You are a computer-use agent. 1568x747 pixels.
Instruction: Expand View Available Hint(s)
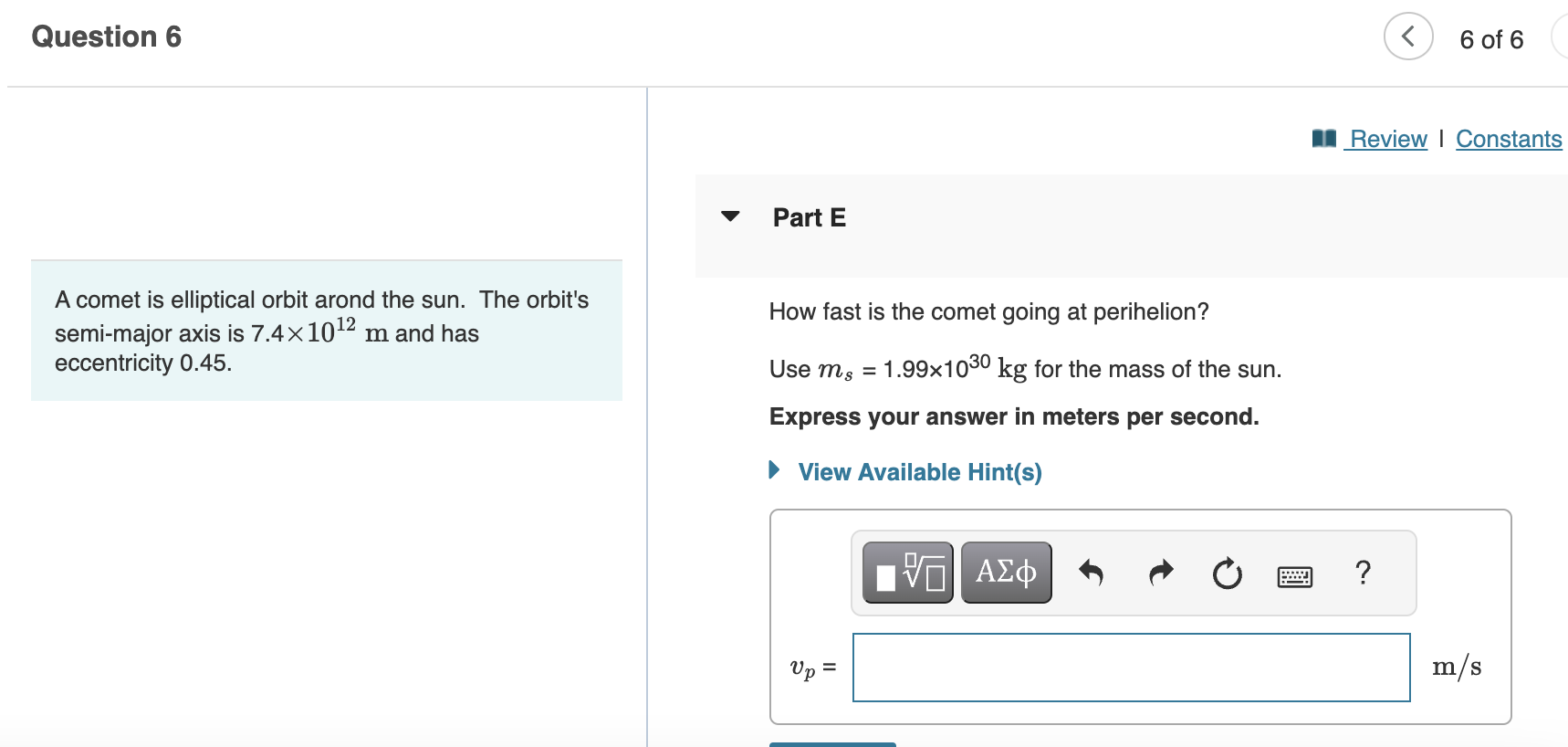920,472
